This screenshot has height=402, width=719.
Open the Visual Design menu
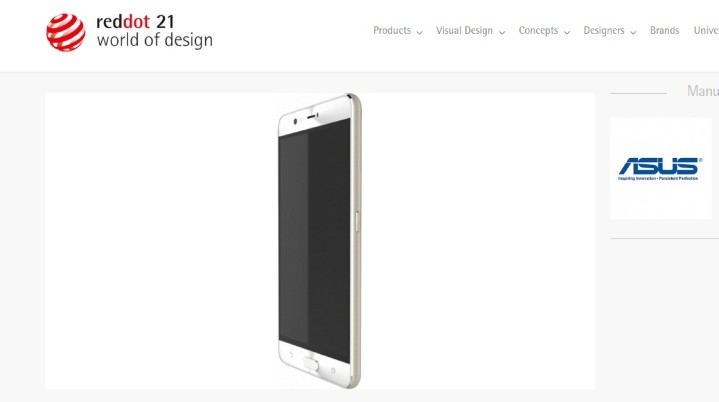pyautogui.click(x=464, y=31)
